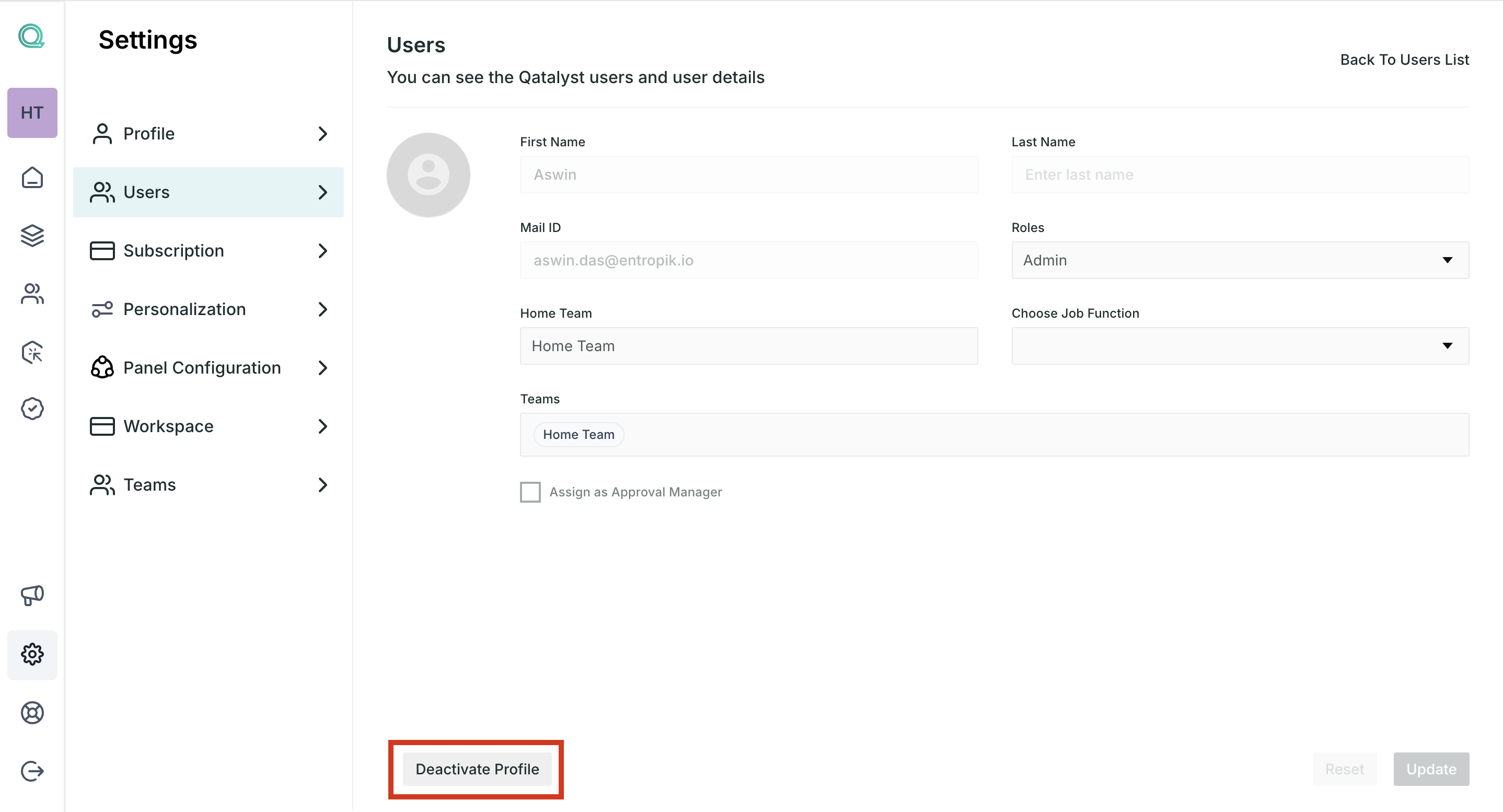Click the Workspace card icon
The height and width of the screenshot is (812, 1503).
click(102, 426)
